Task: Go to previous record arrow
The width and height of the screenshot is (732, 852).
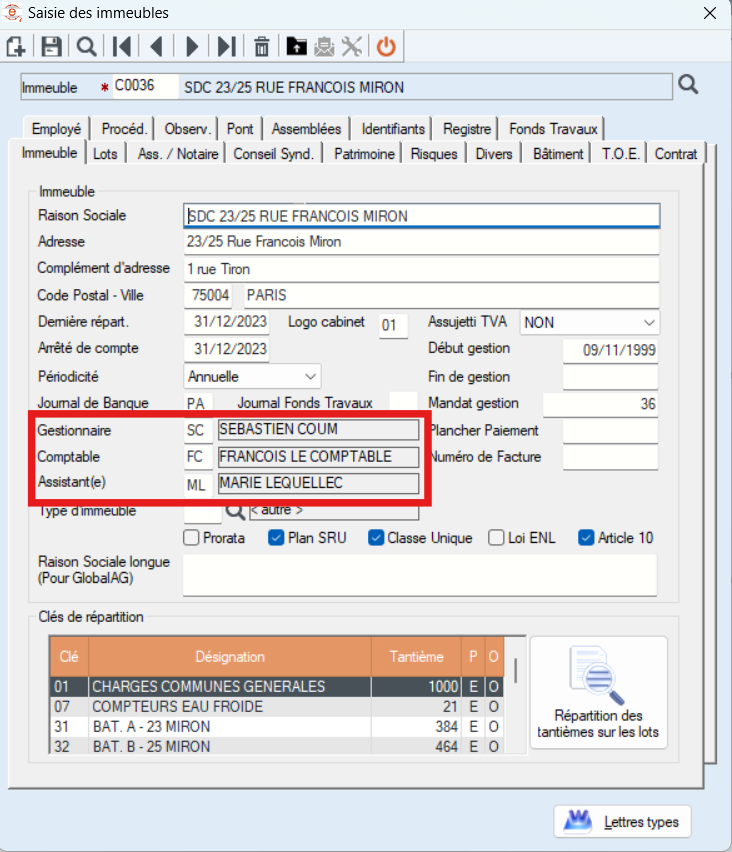Action: tap(157, 47)
